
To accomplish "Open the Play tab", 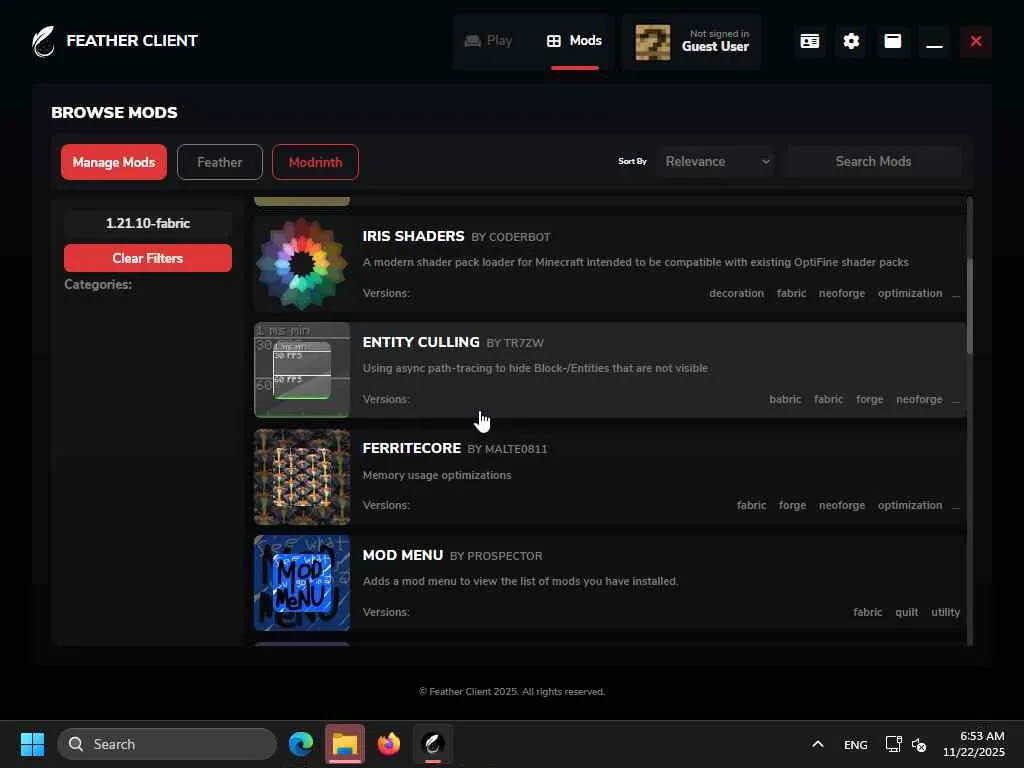I will point(488,41).
